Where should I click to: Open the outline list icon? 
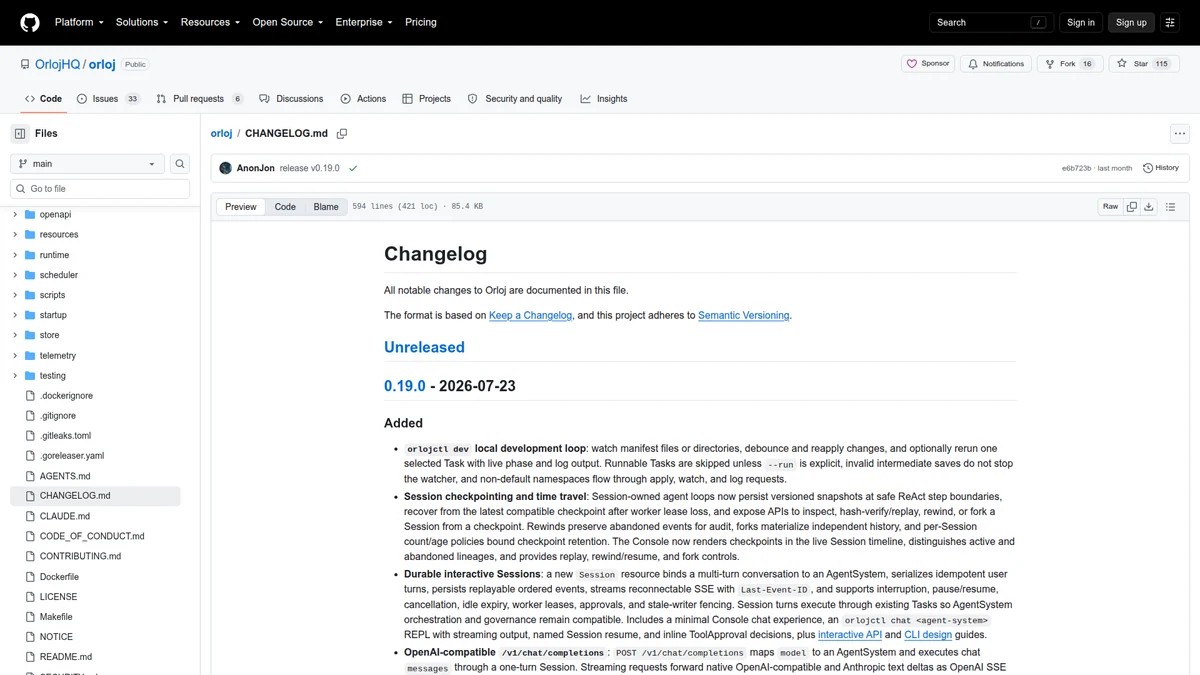(x=1171, y=207)
